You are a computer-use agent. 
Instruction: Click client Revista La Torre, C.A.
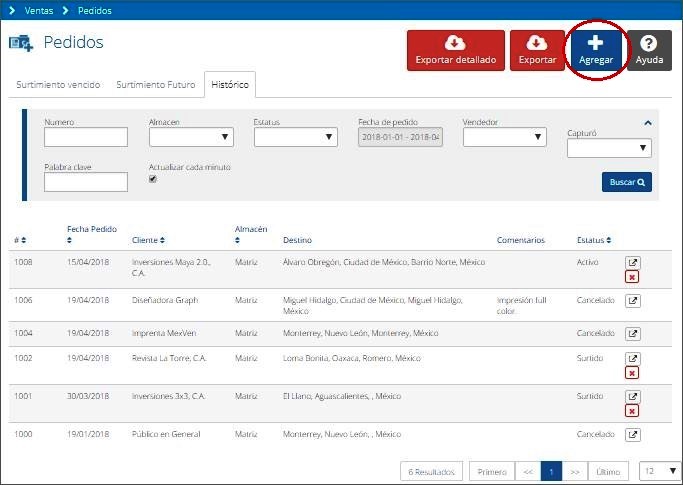coord(169,358)
